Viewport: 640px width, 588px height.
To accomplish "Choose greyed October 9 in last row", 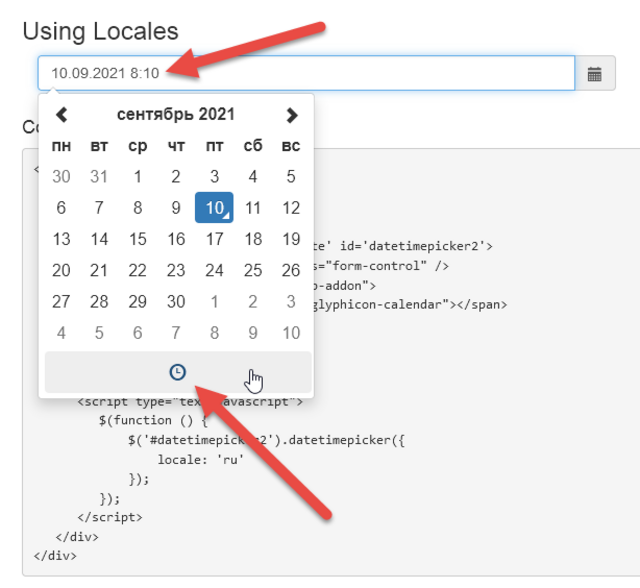I will coord(253,333).
